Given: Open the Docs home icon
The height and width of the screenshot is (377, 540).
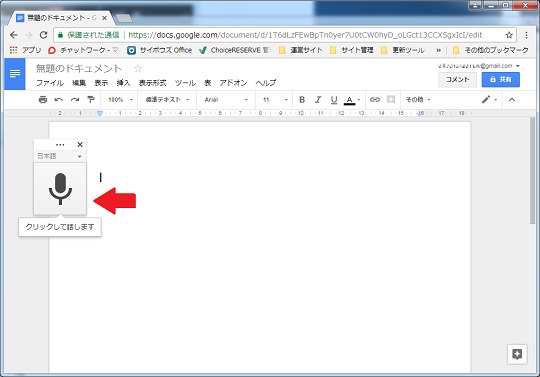Looking at the screenshot, I should point(15,74).
